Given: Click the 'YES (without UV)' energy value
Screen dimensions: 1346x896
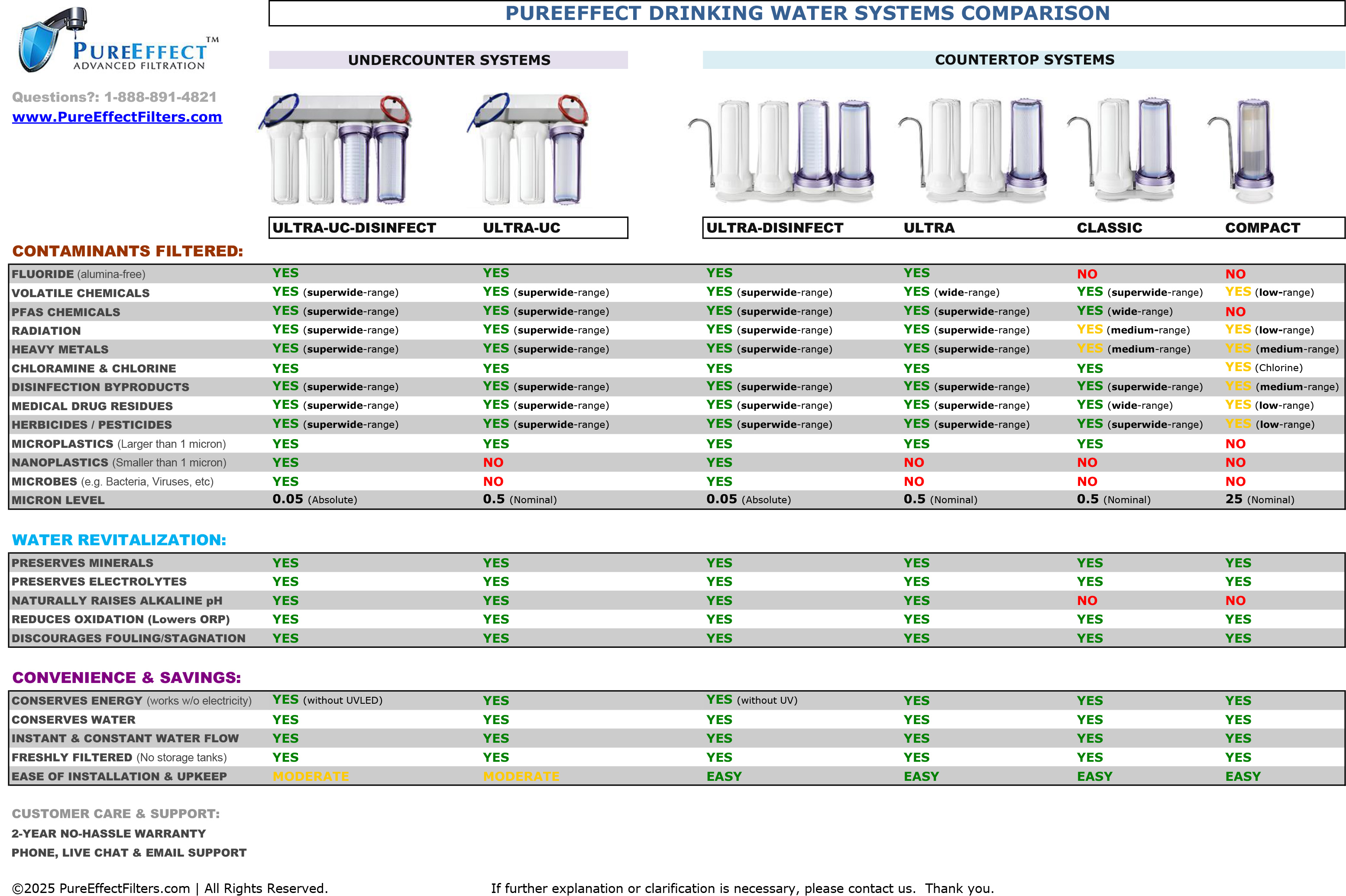Looking at the screenshot, I should point(751,700).
